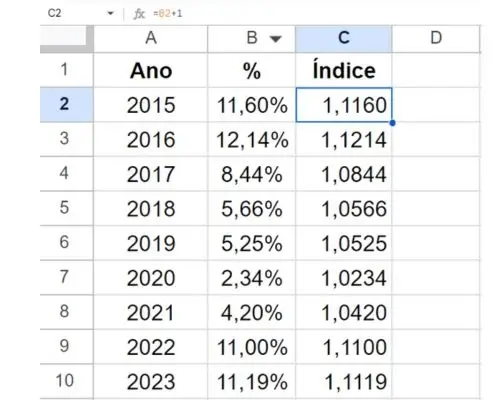Select the 11,19% cell
This screenshot has width=500, height=400.
click(x=251, y=381)
